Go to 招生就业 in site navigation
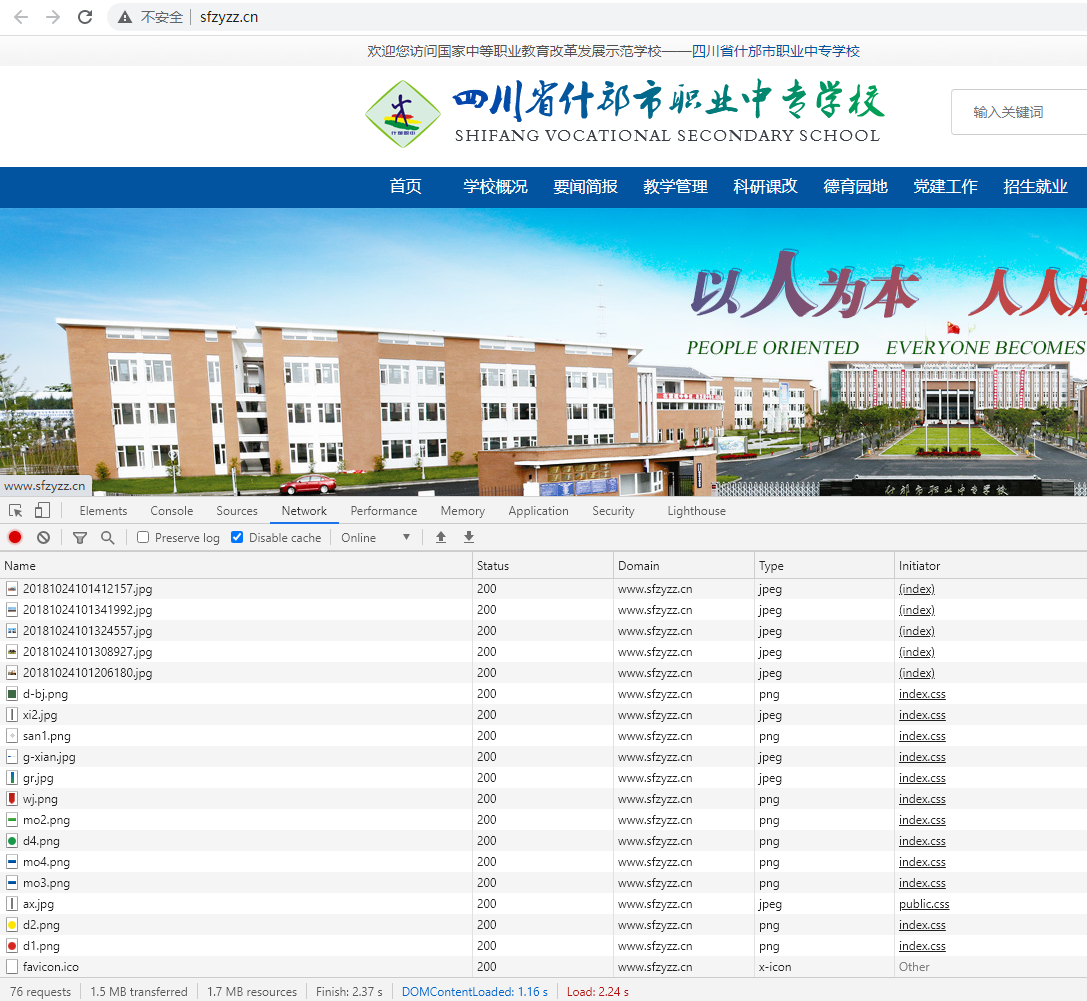 [1035, 187]
